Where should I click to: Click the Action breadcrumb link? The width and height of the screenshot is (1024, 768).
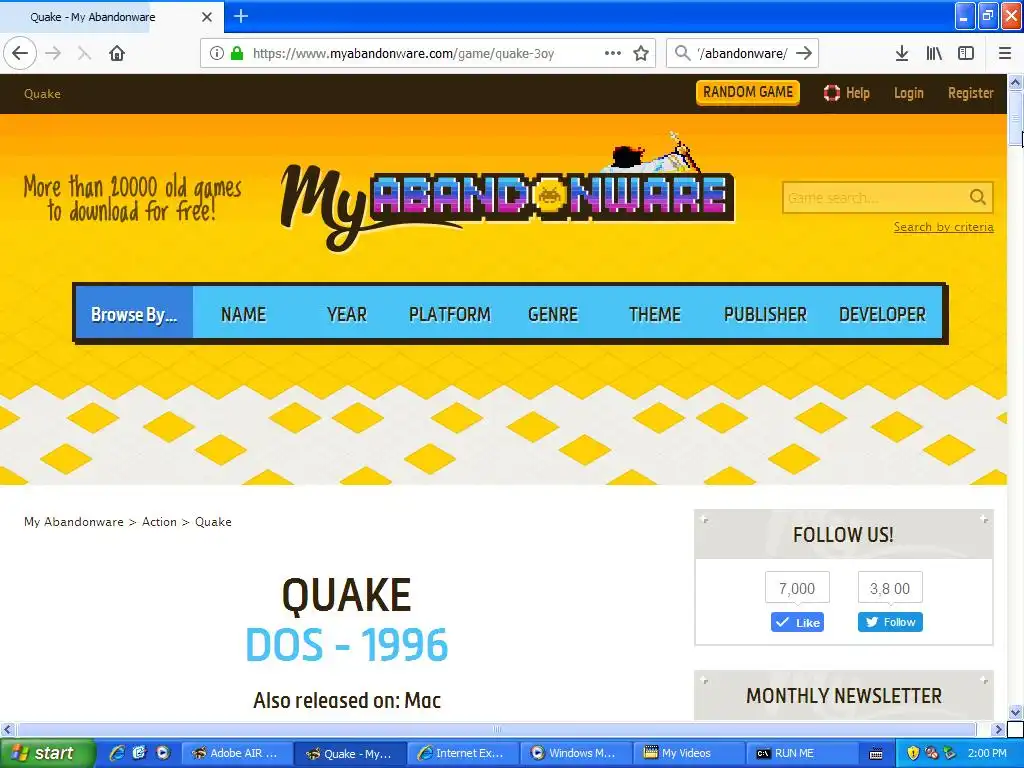tap(159, 522)
